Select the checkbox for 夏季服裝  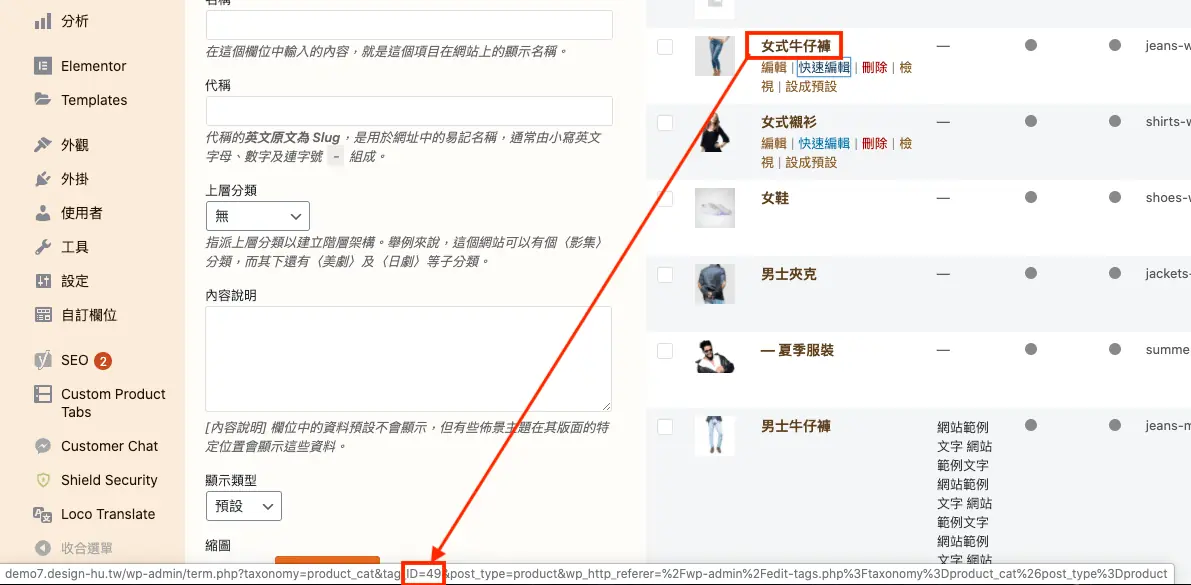665,351
